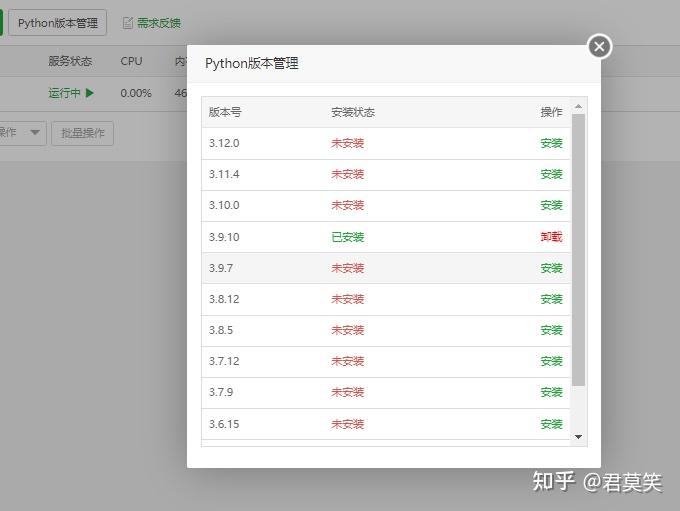Install Python version 3.6.15
Image resolution: width=680 pixels, height=511 pixels.
pos(551,424)
